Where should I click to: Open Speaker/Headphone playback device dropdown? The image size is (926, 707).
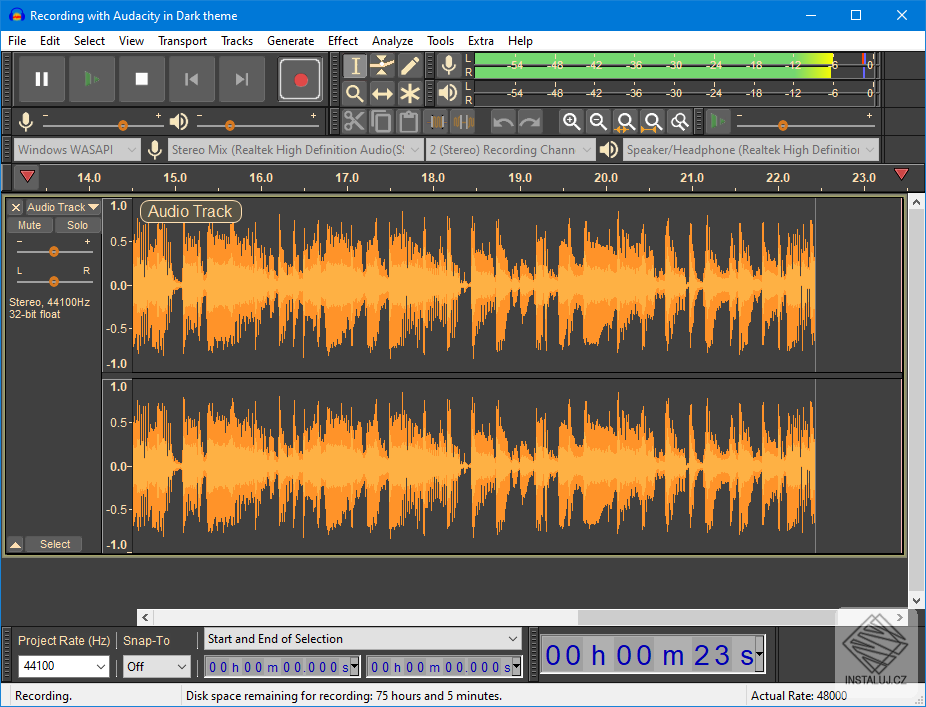pos(751,150)
